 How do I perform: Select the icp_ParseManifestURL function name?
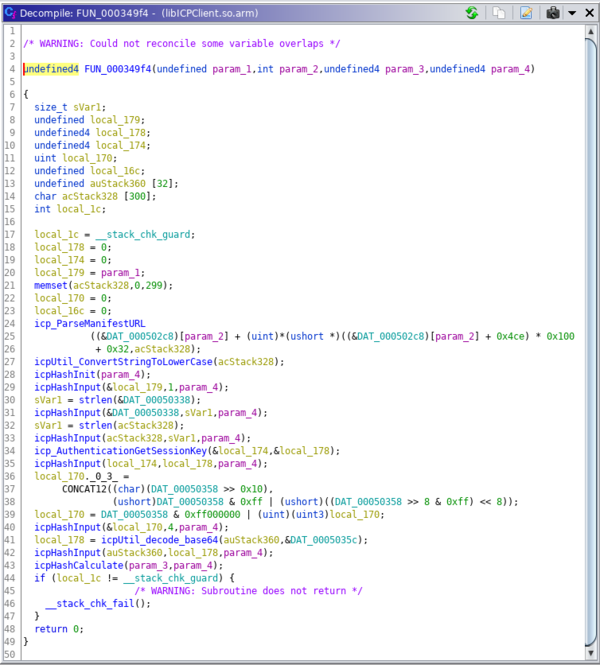tap(90, 324)
